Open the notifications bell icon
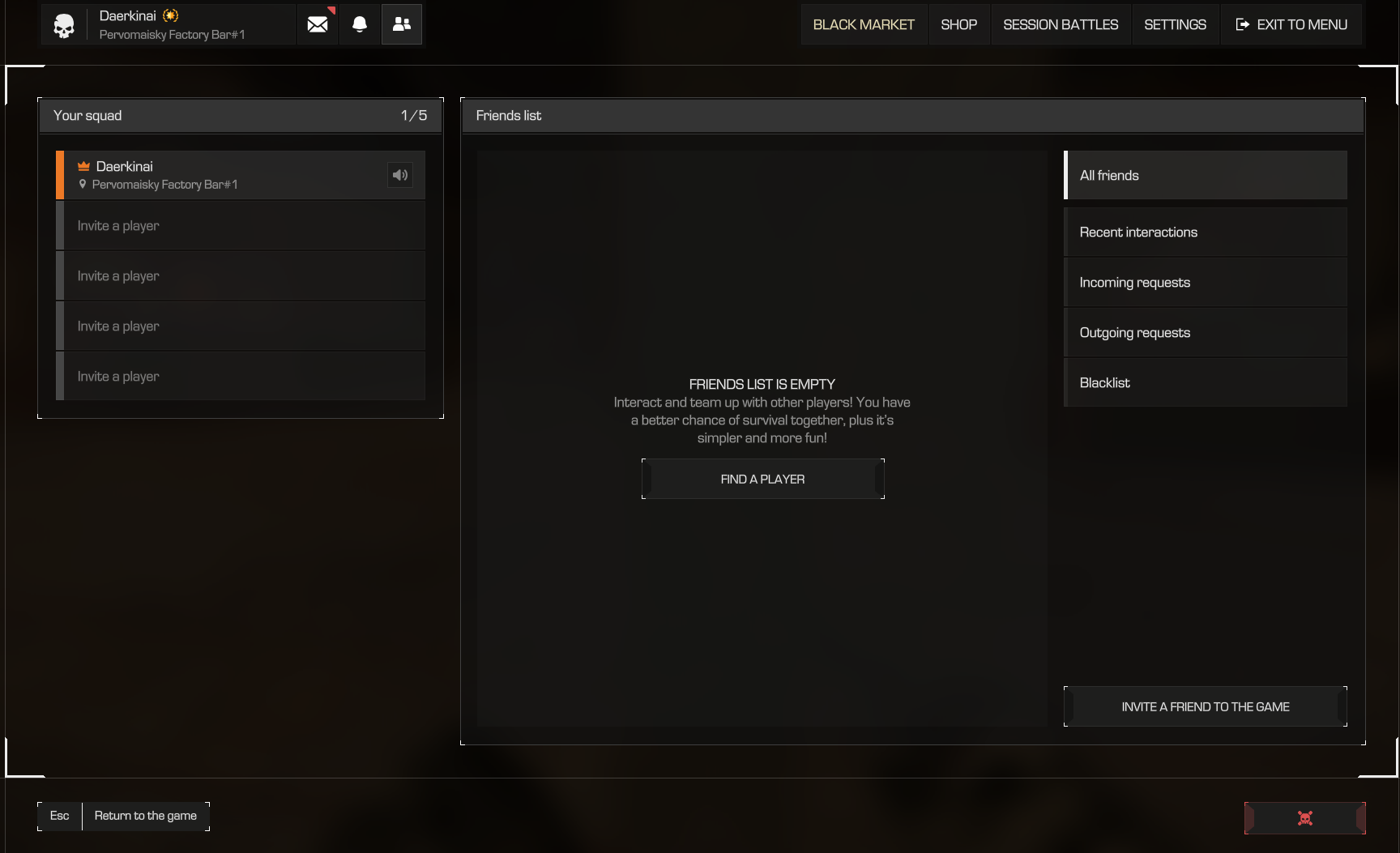Image resolution: width=1400 pixels, height=853 pixels. (360, 24)
